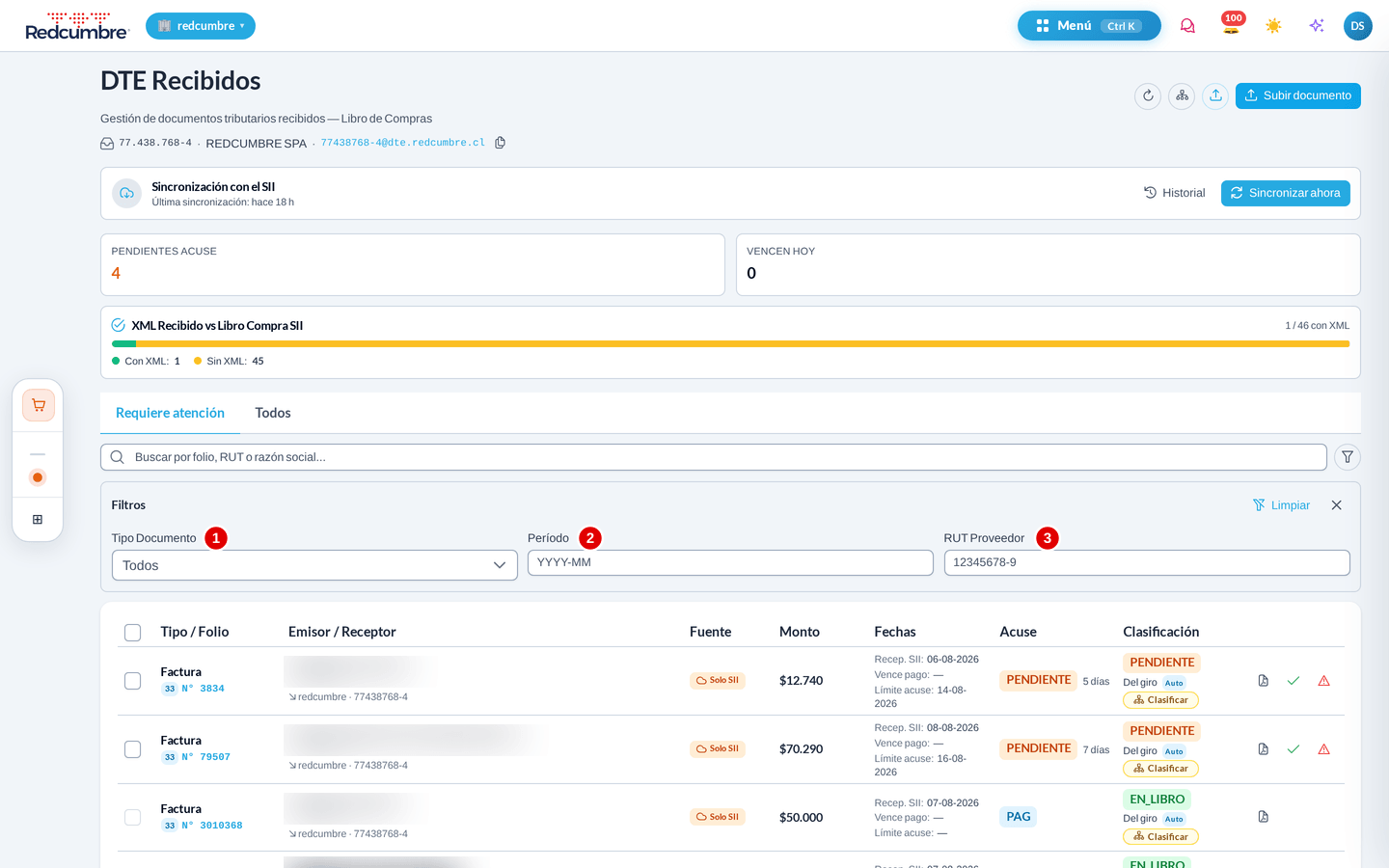Click the shopping cart icon in side panel
Image resolution: width=1389 pixels, height=868 pixels.
point(39,405)
